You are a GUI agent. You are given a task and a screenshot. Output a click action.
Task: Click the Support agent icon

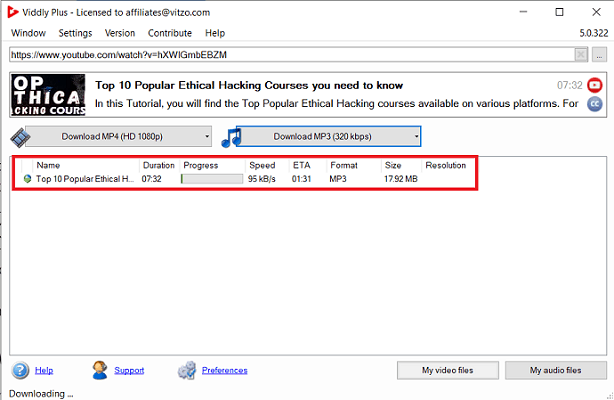[x=100, y=370]
